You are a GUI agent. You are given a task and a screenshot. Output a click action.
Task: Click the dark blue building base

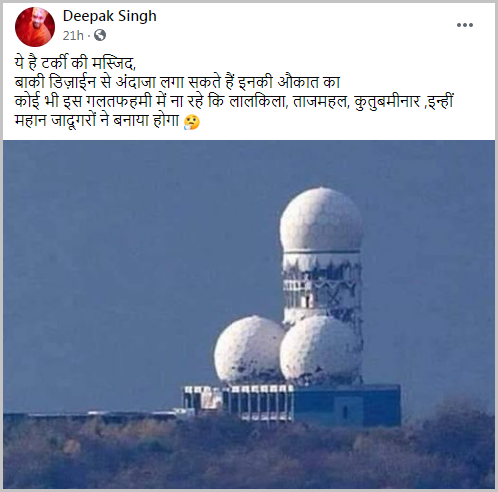pyautogui.click(x=347, y=405)
